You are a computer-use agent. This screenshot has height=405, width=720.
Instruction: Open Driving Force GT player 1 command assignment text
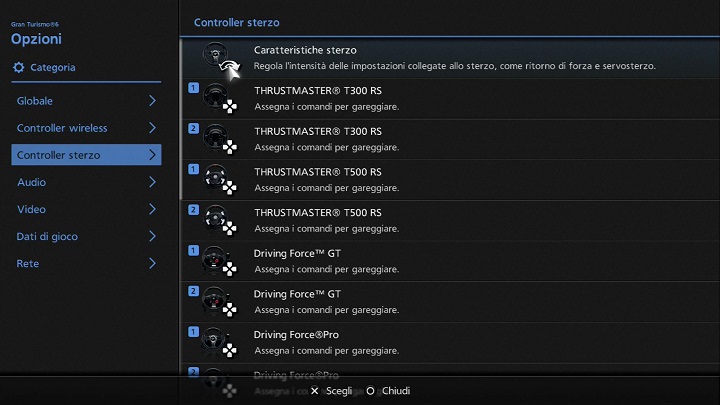326,269
